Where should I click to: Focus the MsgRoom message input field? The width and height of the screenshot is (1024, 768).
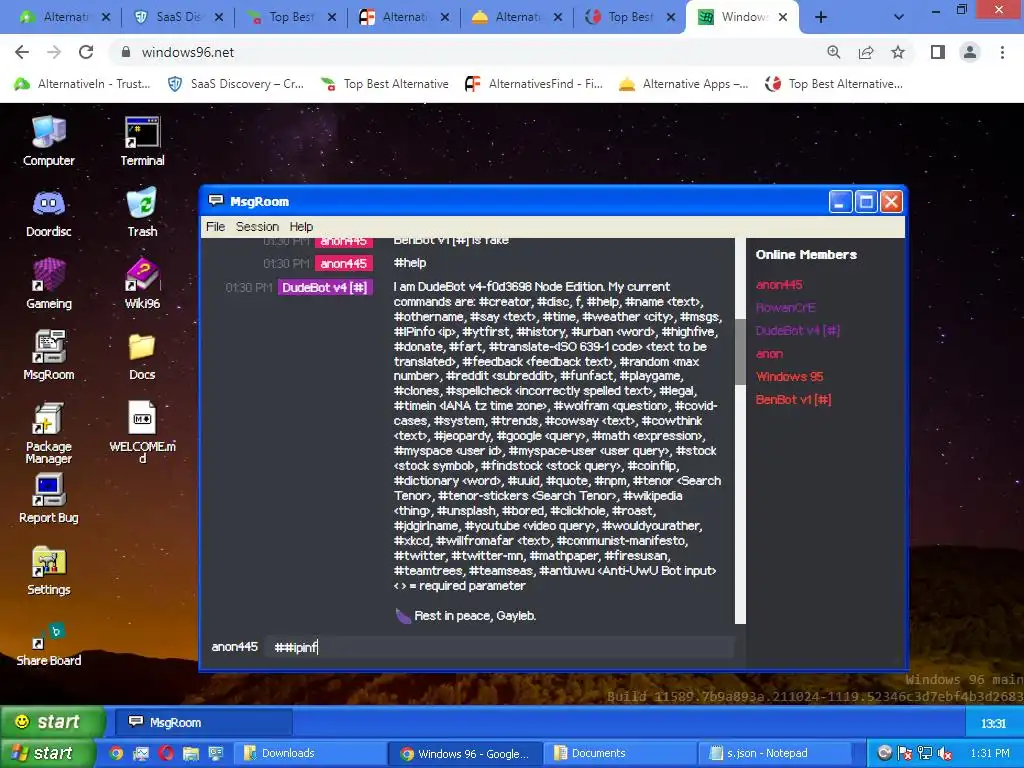coord(500,647)
